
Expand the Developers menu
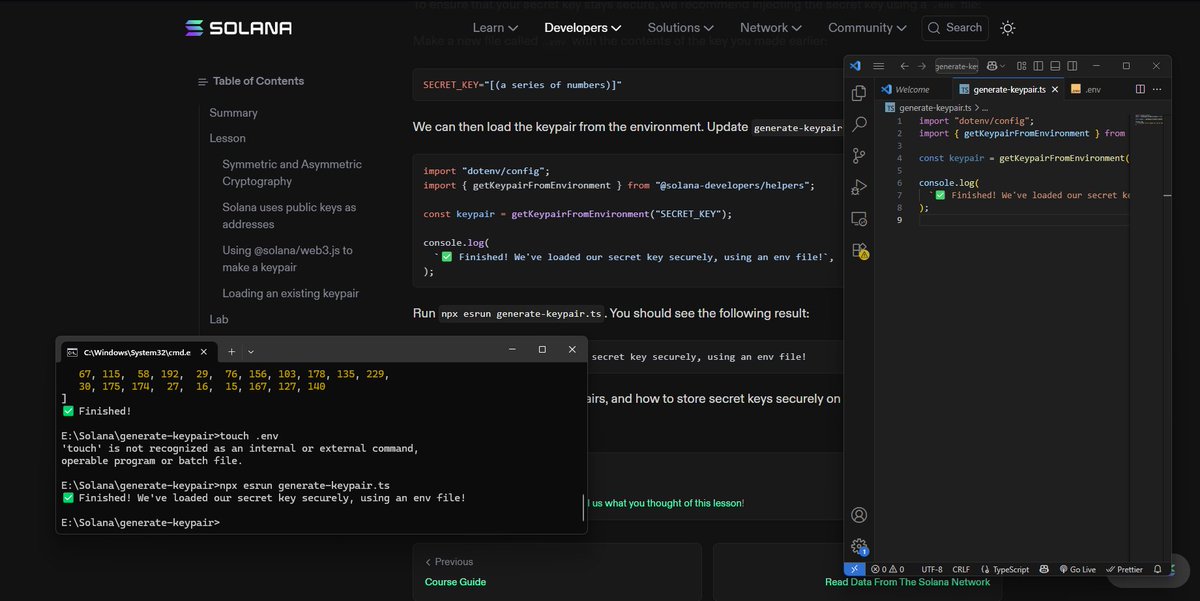pyautogui.click(x=583, y=28)
